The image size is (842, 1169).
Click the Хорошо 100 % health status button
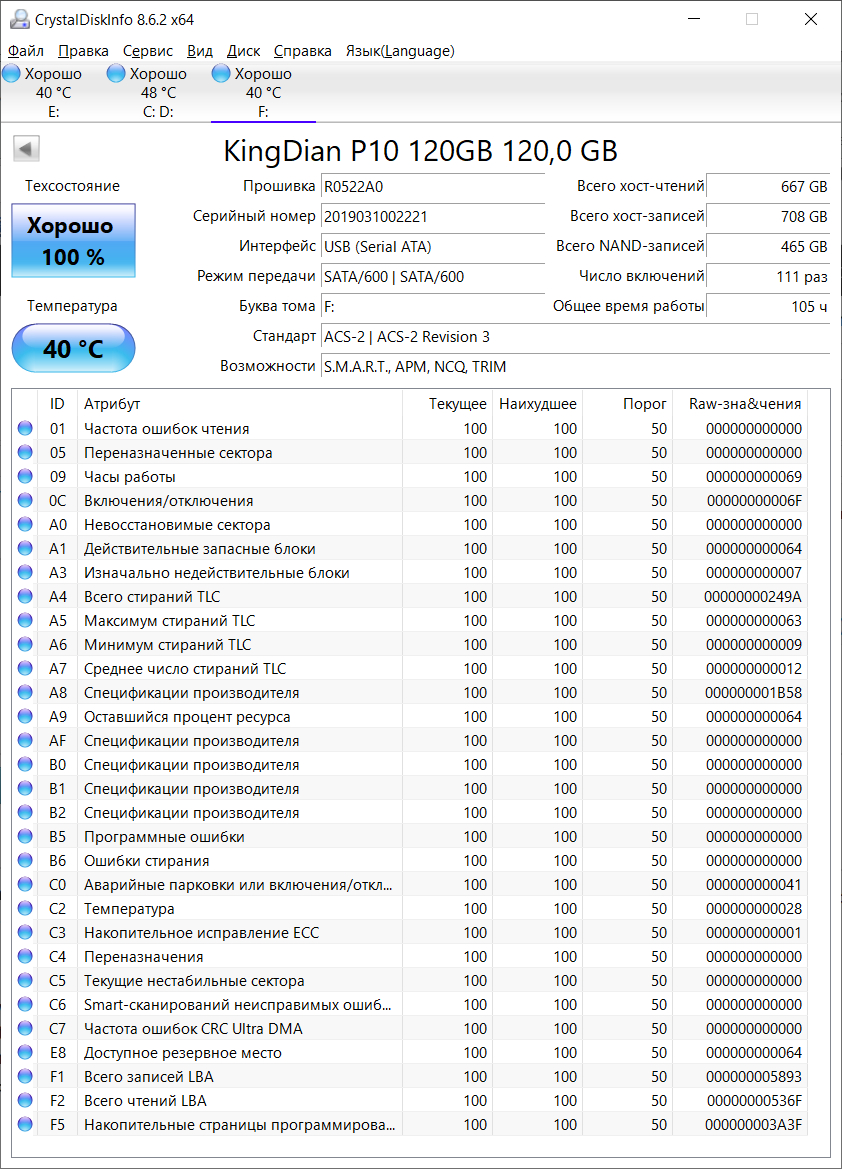click(73, 241)
